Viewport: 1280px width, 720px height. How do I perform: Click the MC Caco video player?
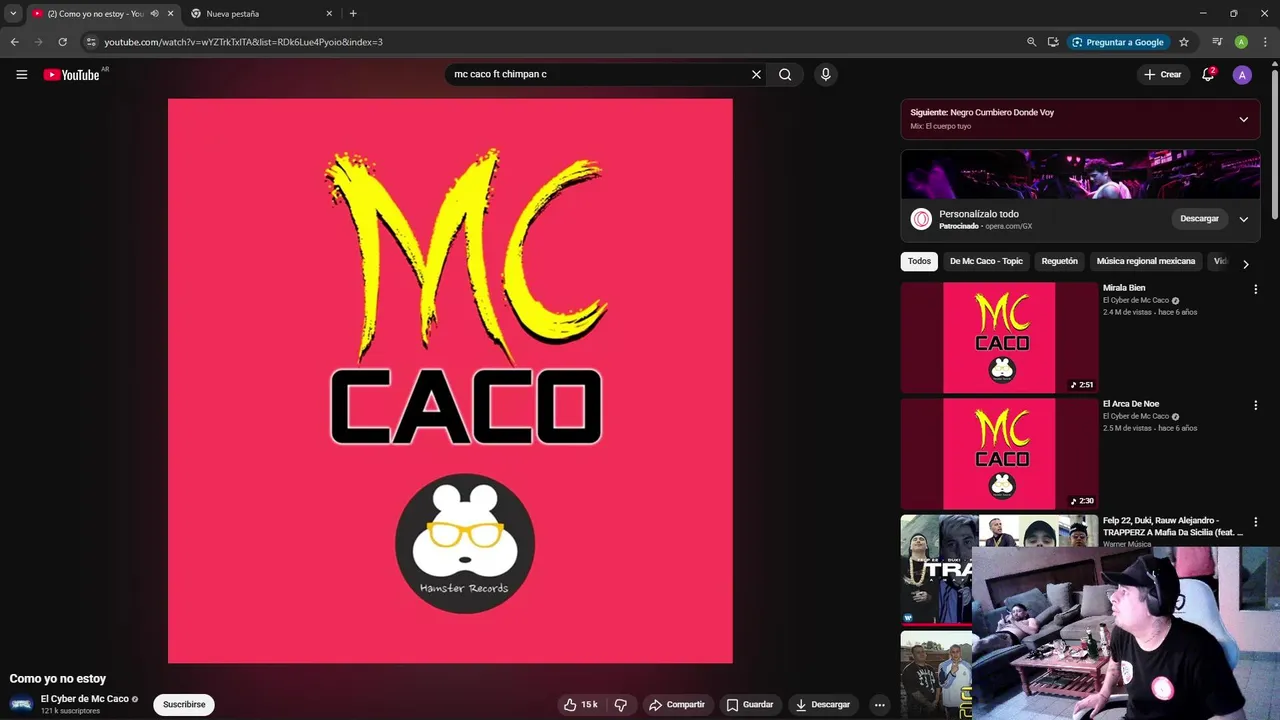pos(450,380)
